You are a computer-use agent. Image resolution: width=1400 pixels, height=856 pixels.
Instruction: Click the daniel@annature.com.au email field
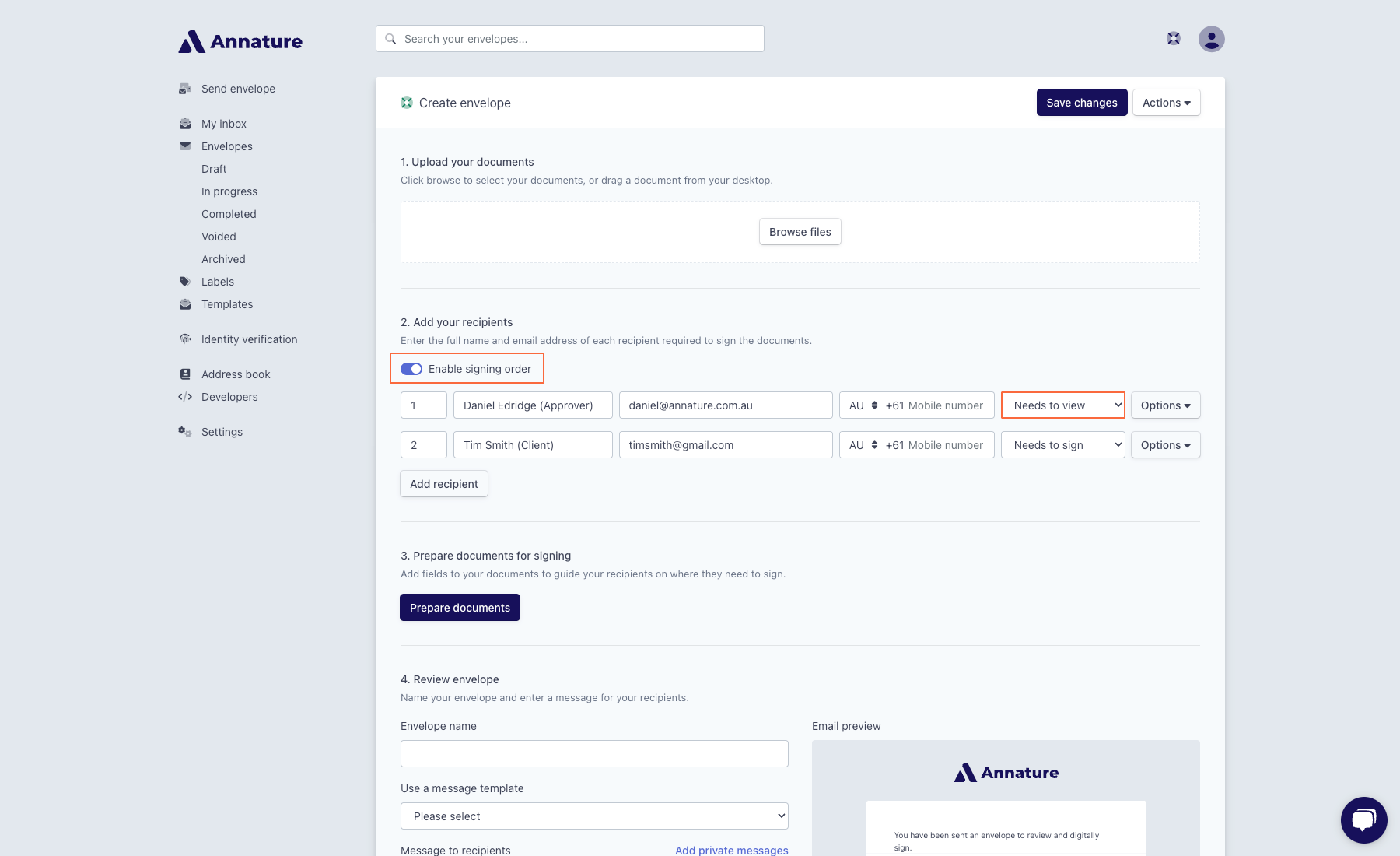(726, 405)
